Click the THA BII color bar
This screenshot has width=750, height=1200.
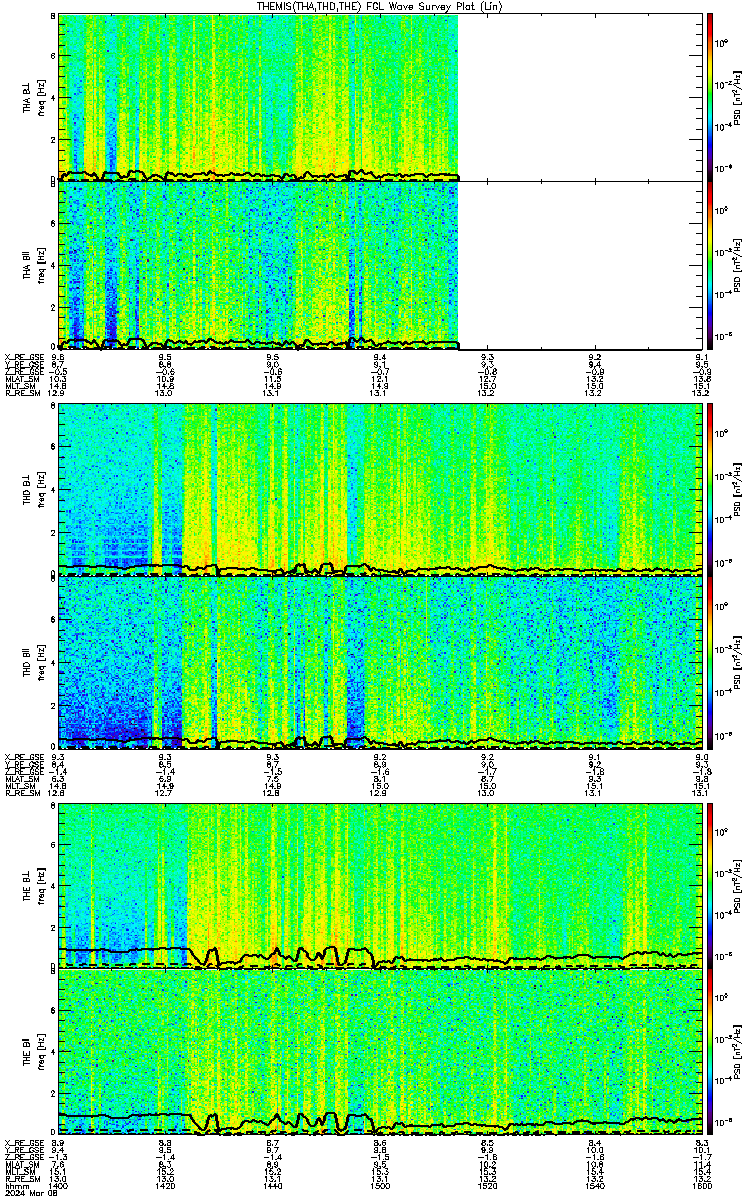710,264
